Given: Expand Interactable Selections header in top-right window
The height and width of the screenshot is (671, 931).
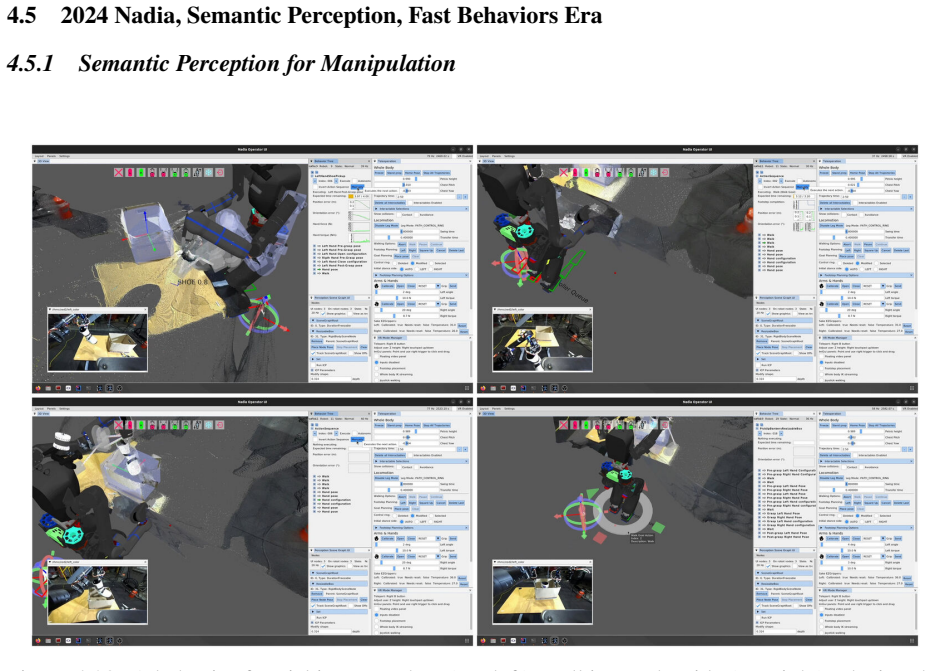Looking at the screenshot, I should click(866, 209).
